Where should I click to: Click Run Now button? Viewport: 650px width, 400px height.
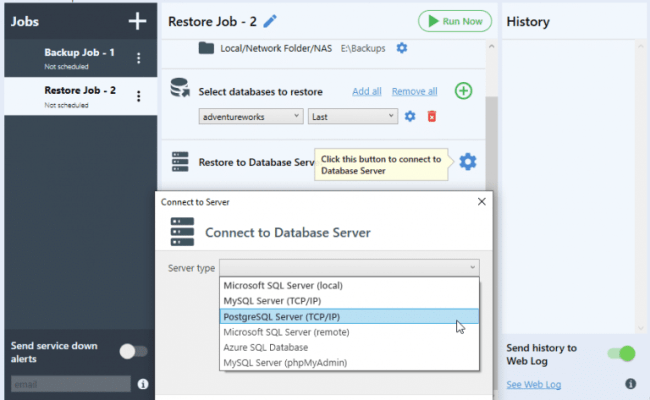click(x=455, y=21)
